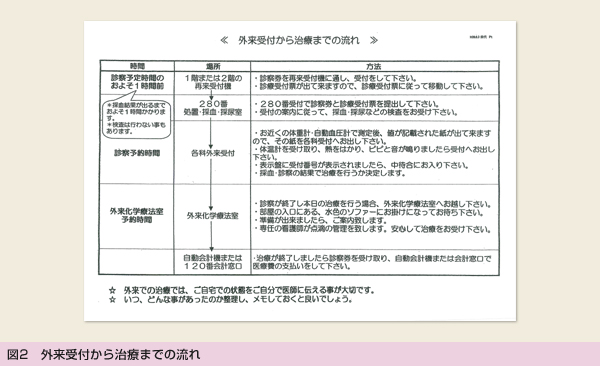Click the line 診察受付票が出て来ますので
600x366 pixels.
[369, 87]
